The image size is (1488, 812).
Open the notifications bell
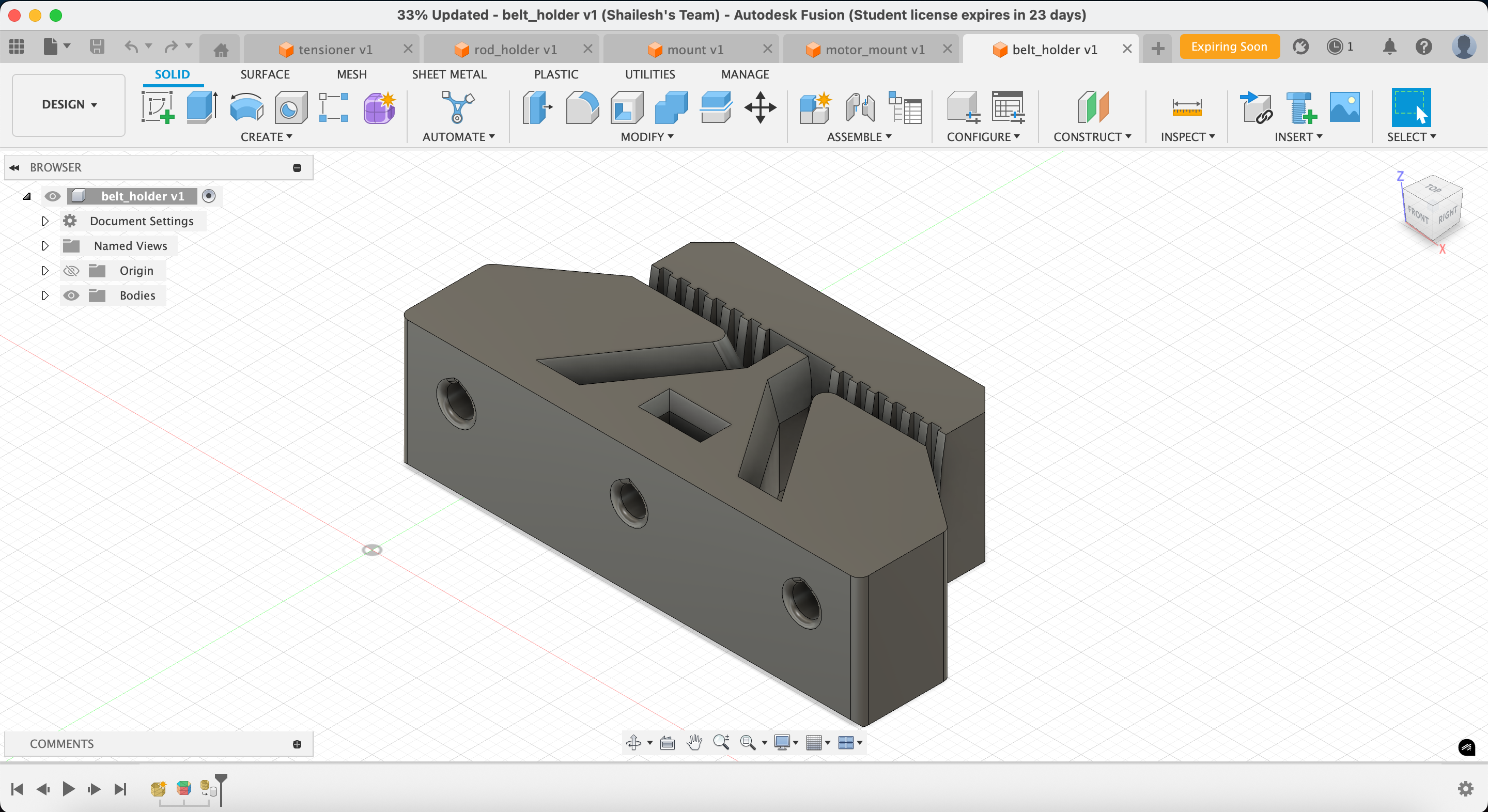[x=1389, y=47]
